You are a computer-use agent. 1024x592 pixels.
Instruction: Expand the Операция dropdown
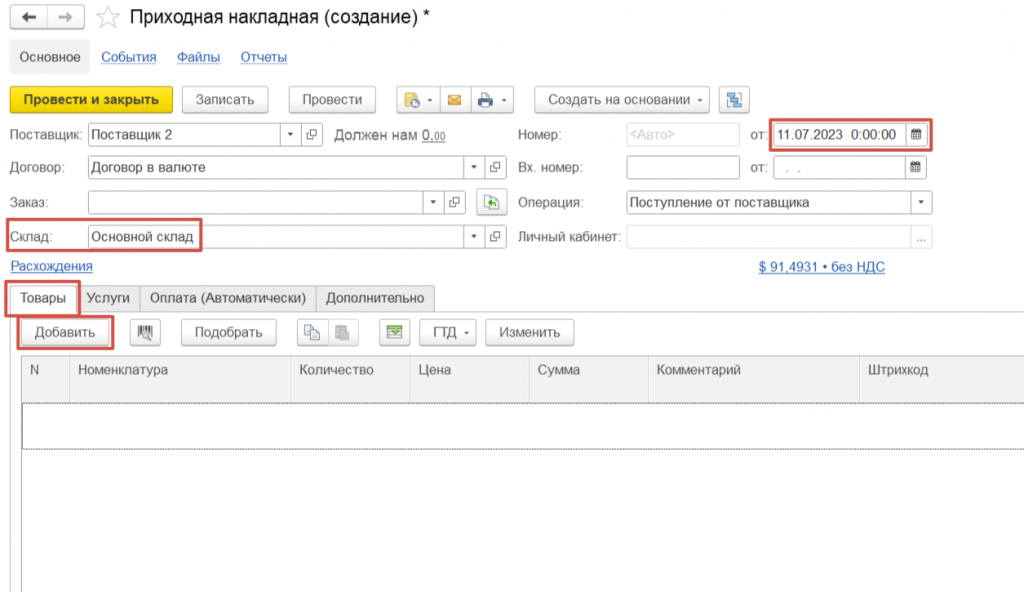[919, 202]
